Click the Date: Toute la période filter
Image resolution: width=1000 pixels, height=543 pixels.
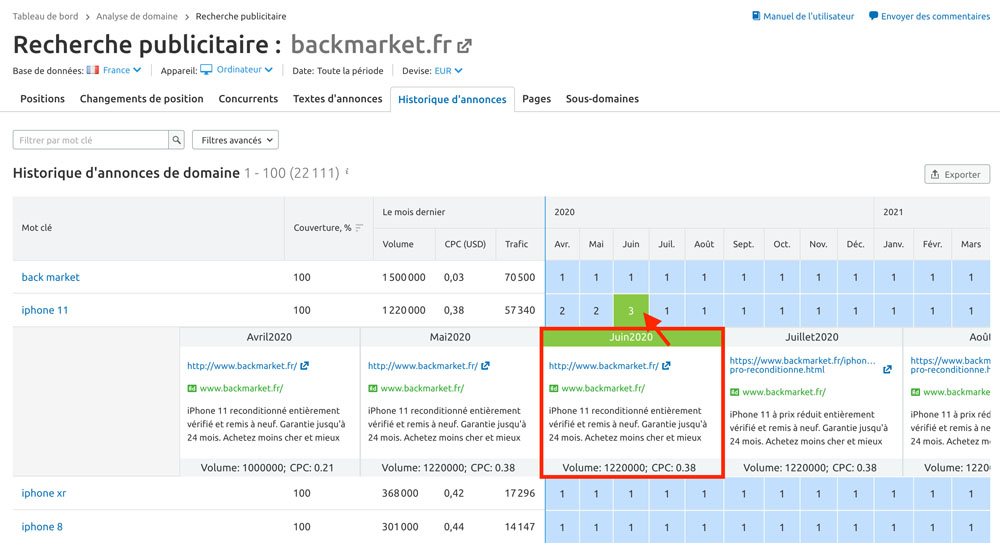click(x=337, y=71)
